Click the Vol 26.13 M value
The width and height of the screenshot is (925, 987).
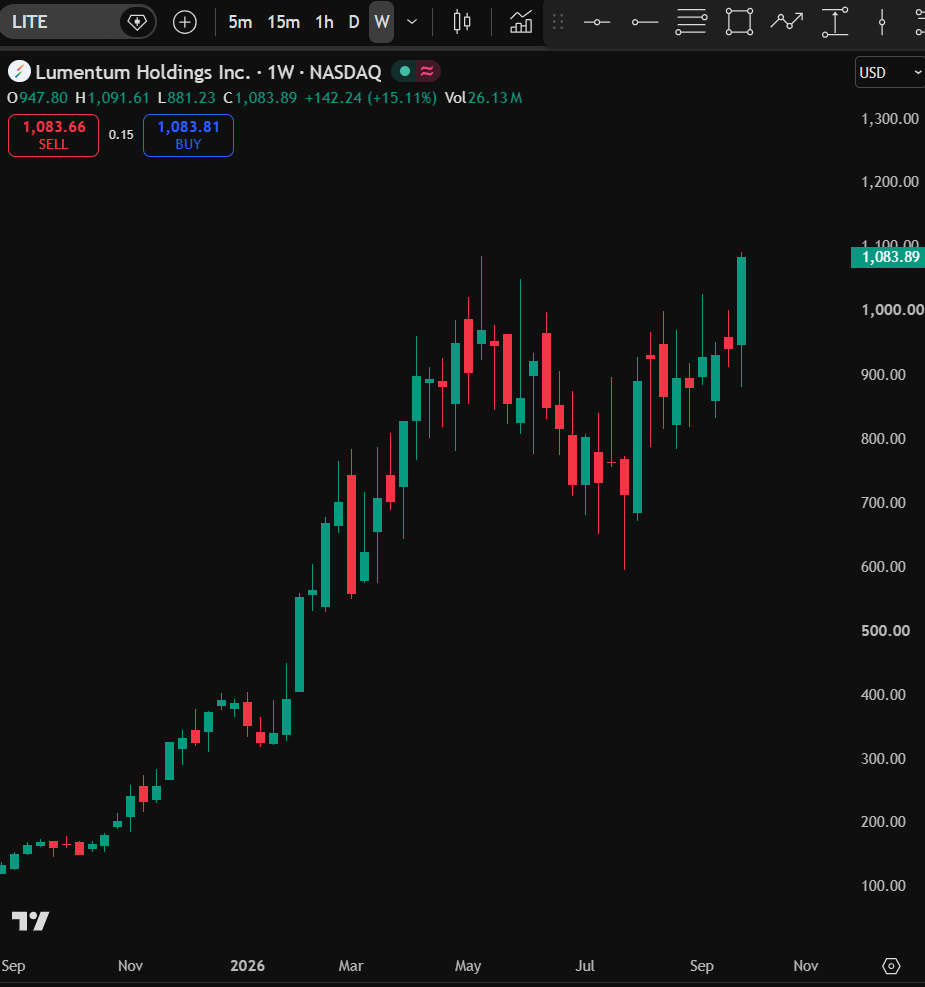pyautogui.click(x=483, y=98)
